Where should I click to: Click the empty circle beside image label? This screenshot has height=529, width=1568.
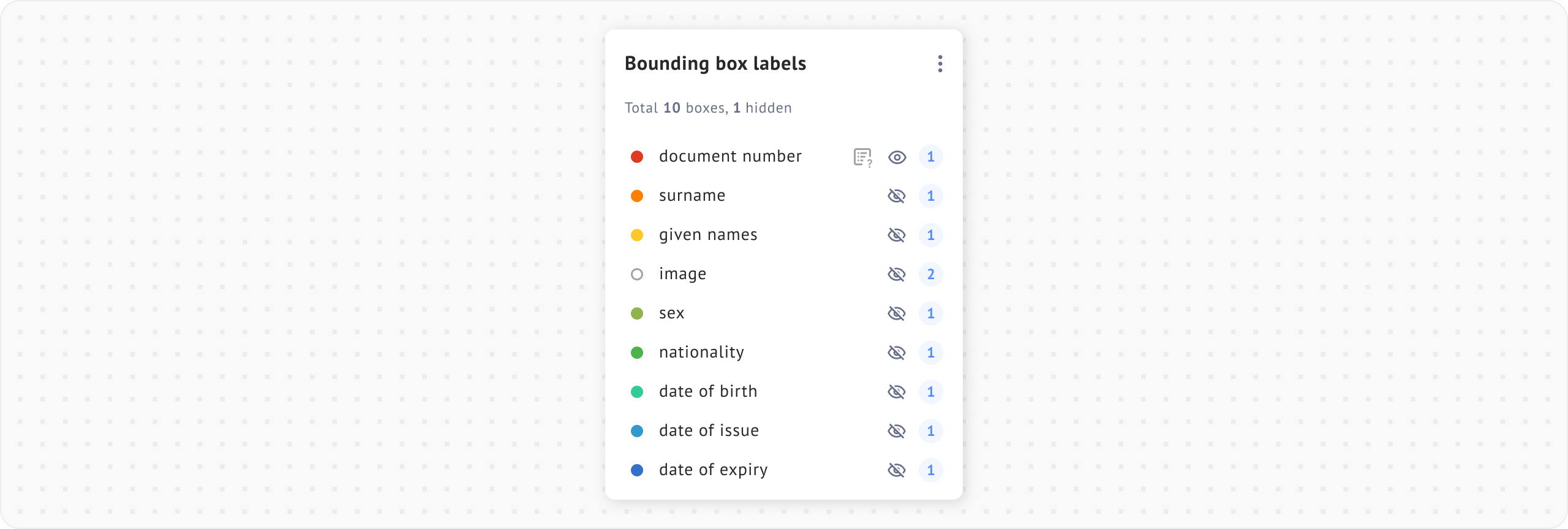[x=637, y=274]
